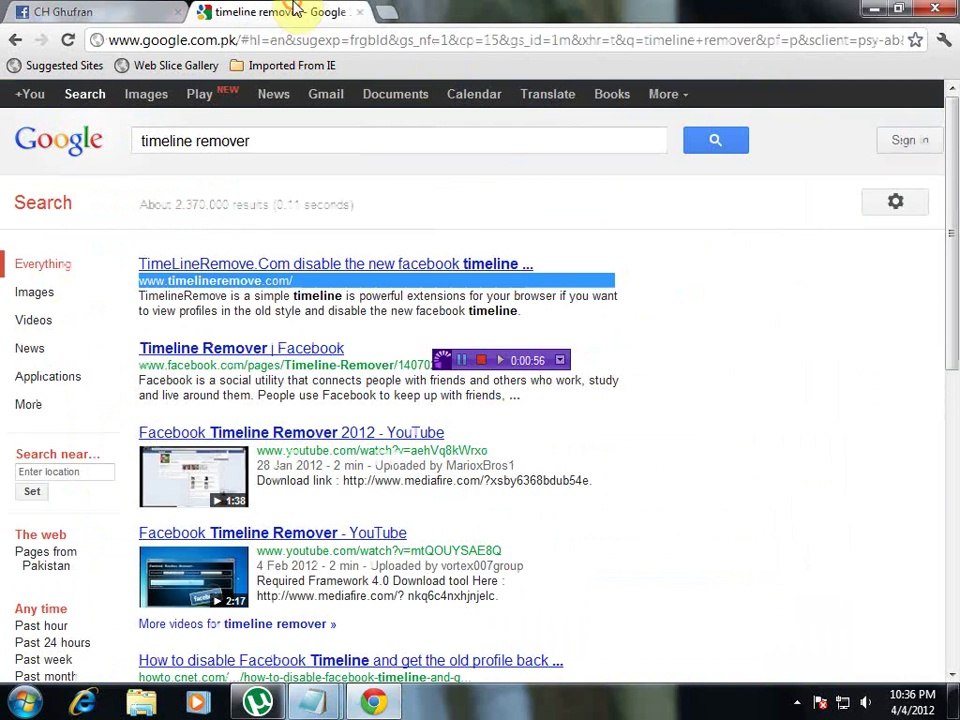Click the recorder play arrow

(500, 360)
